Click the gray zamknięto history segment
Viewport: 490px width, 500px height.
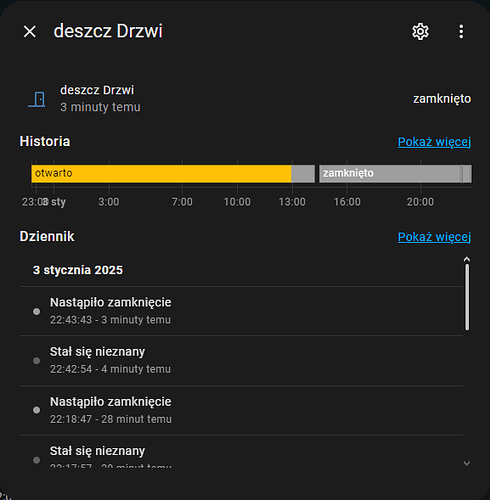[x=389, y=174]
